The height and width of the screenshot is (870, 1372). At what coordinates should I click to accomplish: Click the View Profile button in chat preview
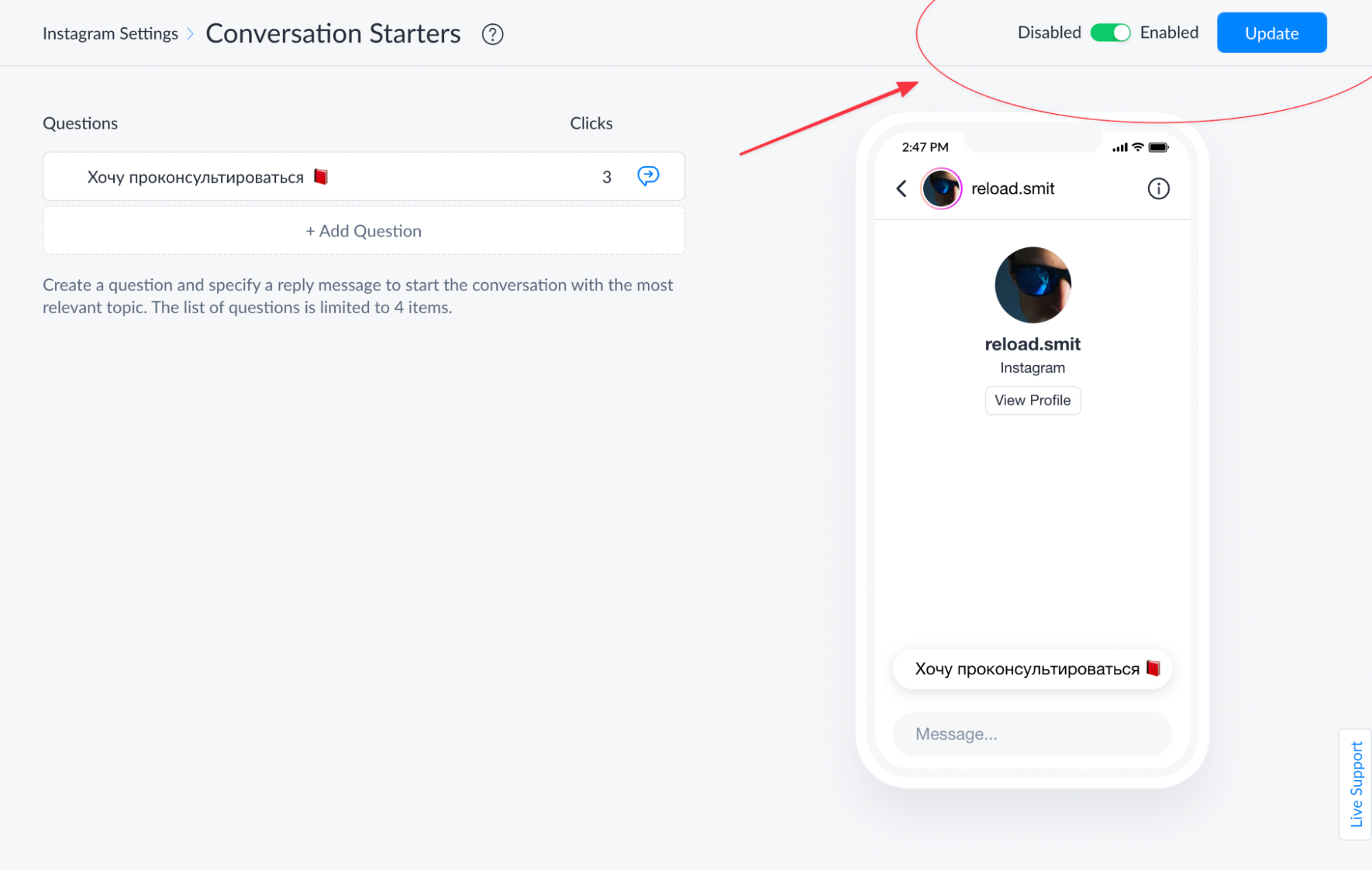coord(1032,400)
